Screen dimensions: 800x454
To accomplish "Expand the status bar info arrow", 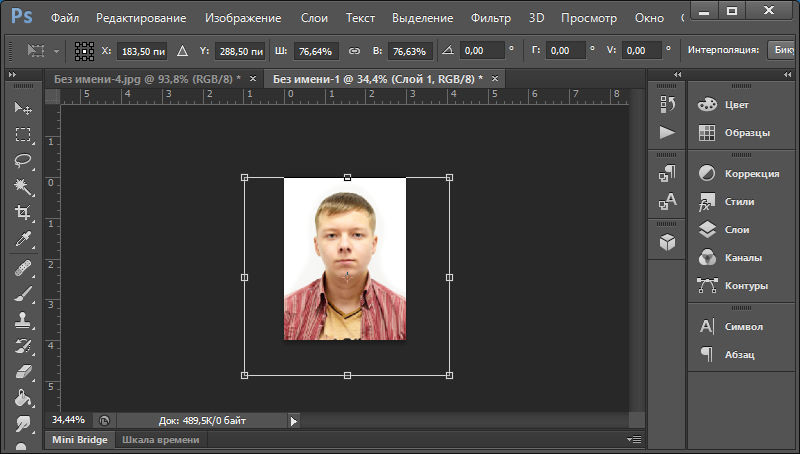I will pos(294,421).
